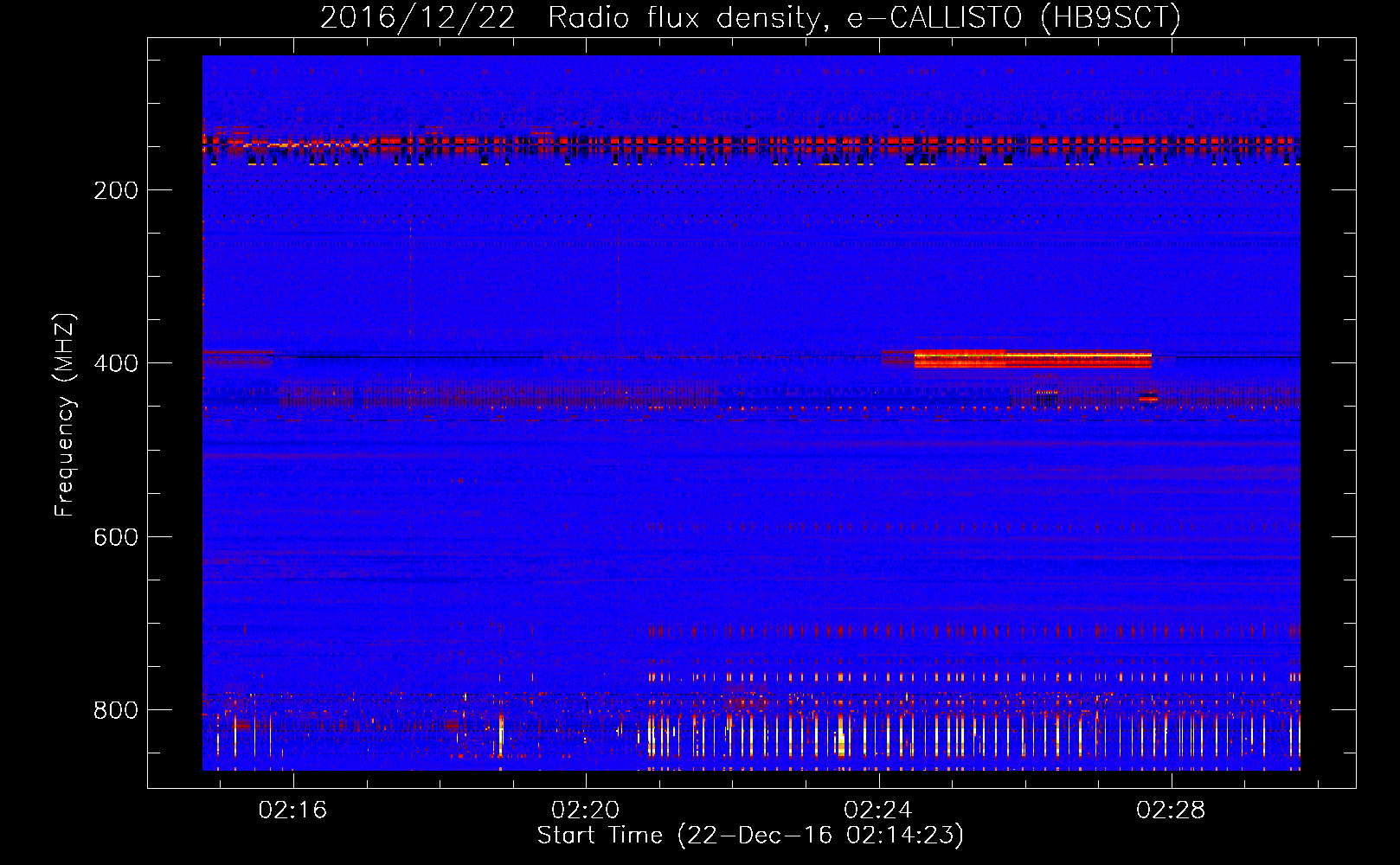Image resolution: width=1400 pixels, height=865 pixels.
Task: Click the 02:16 time tick label
Action: coord(293,811)
